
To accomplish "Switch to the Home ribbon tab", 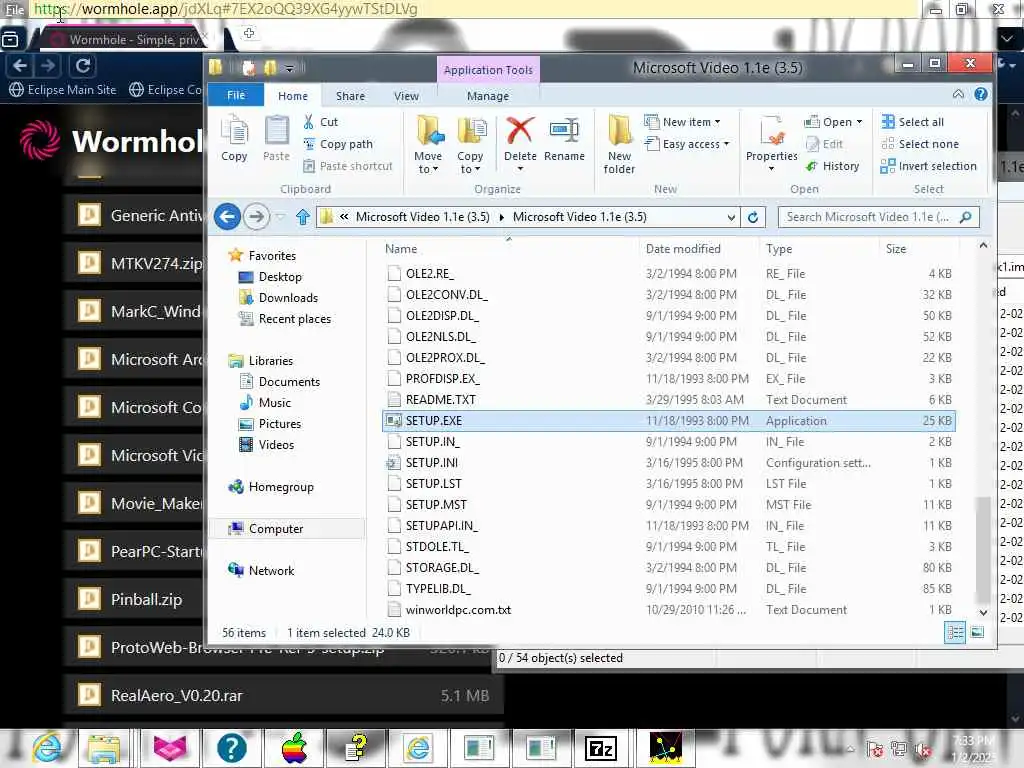I will click(x=293, y=96).
